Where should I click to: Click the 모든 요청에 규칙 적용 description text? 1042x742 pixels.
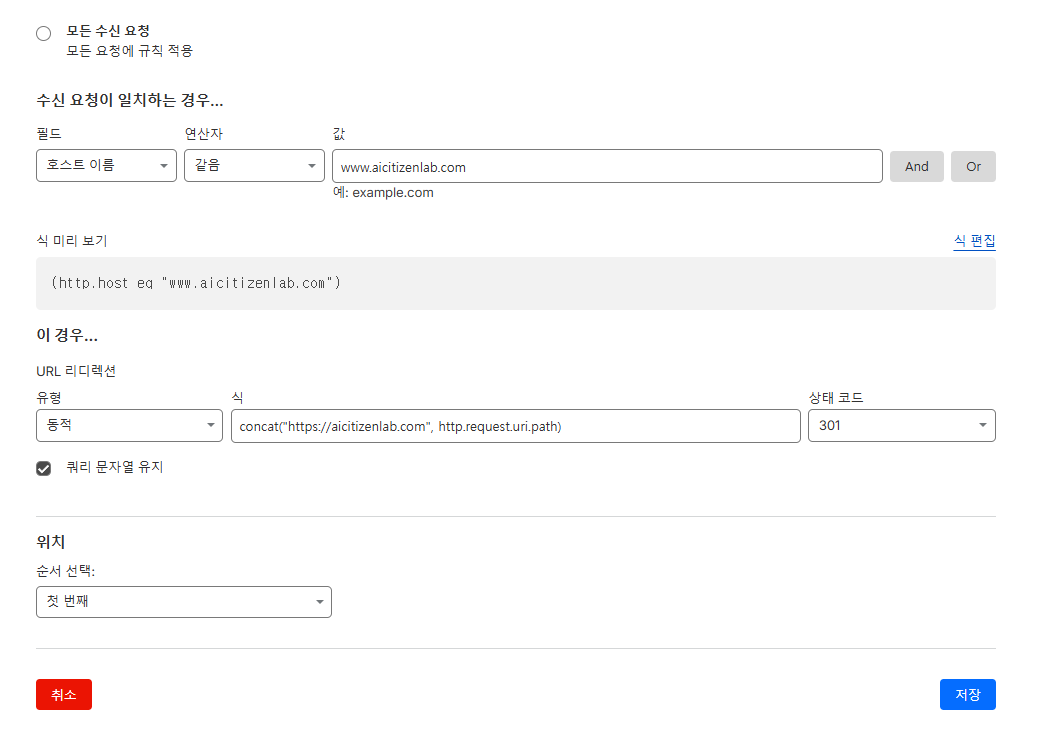[130, 50]
